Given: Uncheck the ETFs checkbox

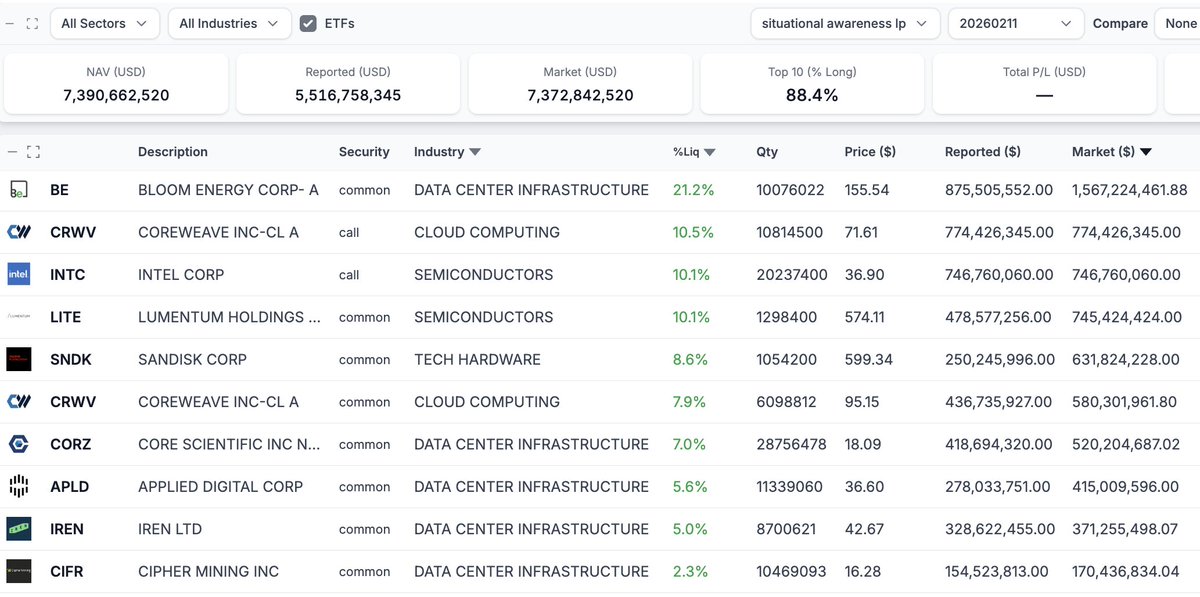Looking at the screenshot, I should 309,23.
